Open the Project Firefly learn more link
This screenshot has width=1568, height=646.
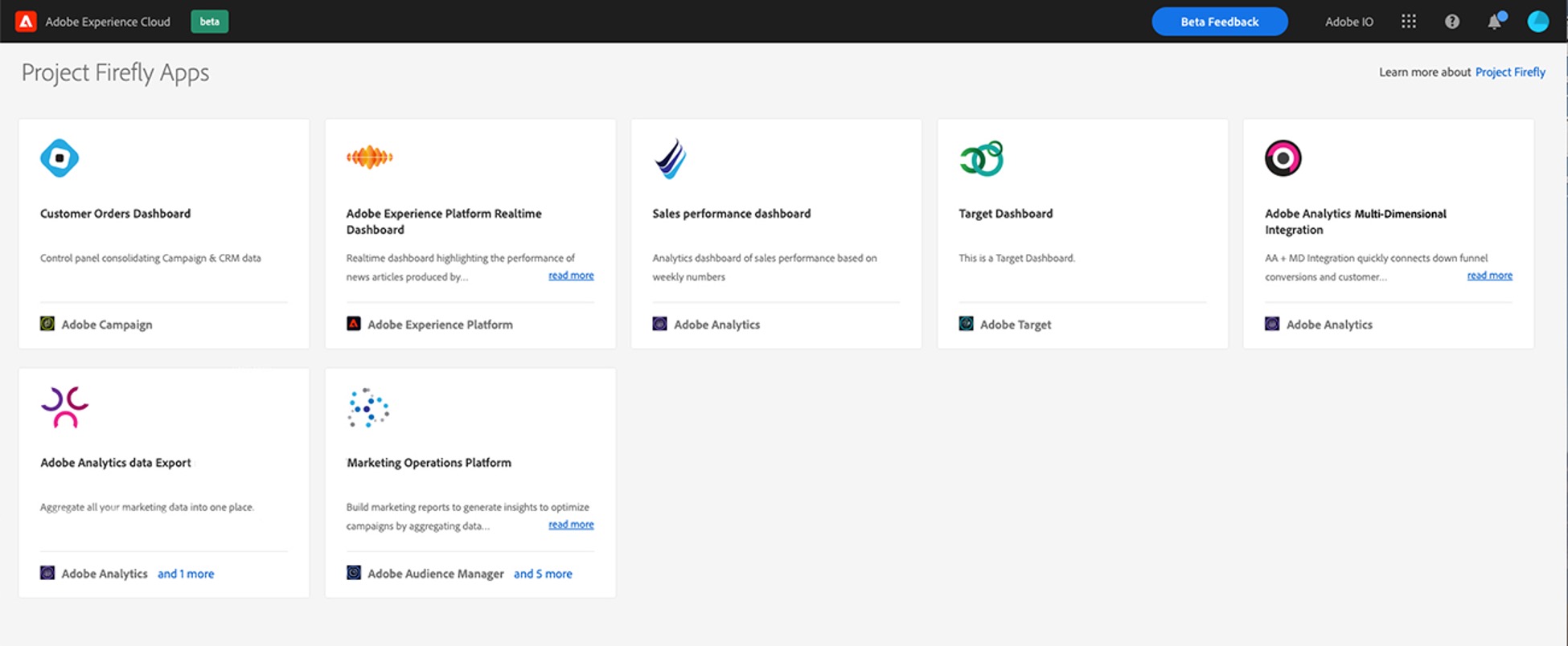click(x=1510, y=72)
